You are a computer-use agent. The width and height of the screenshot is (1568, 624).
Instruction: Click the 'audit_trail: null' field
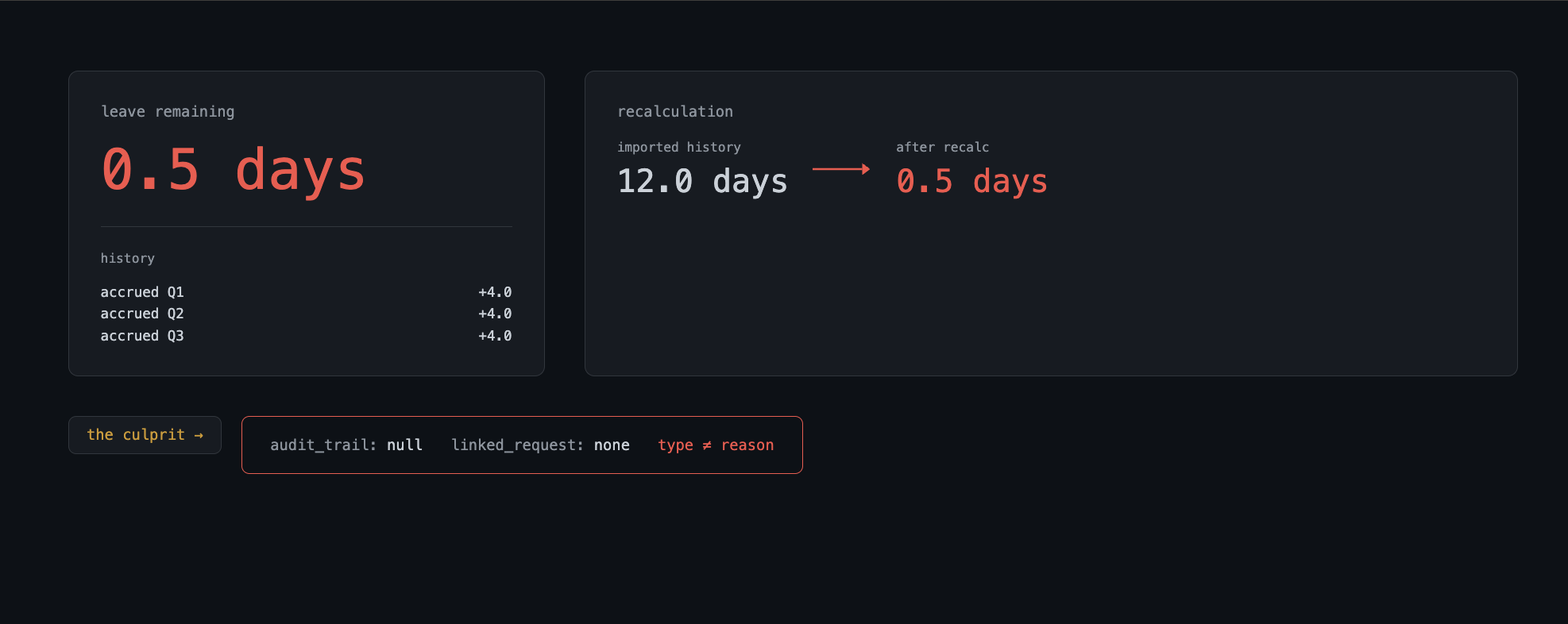coord(346,445)
